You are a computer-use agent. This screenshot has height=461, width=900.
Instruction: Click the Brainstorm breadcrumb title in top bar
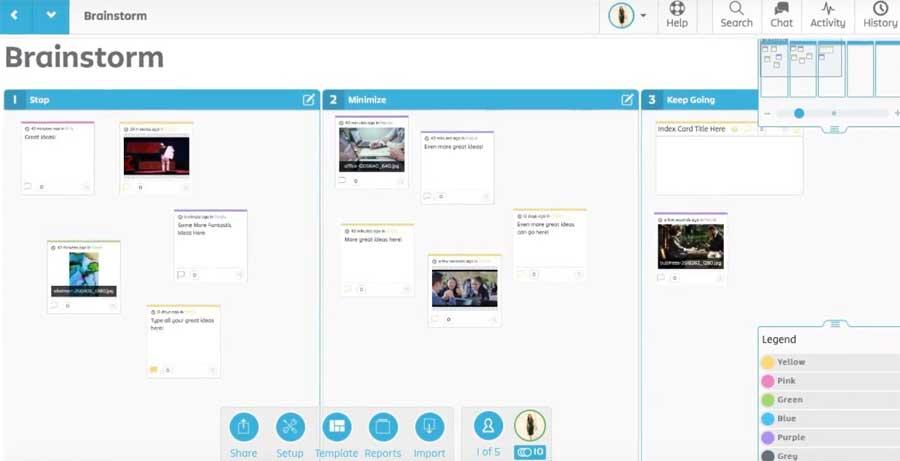tap(115, 16)
